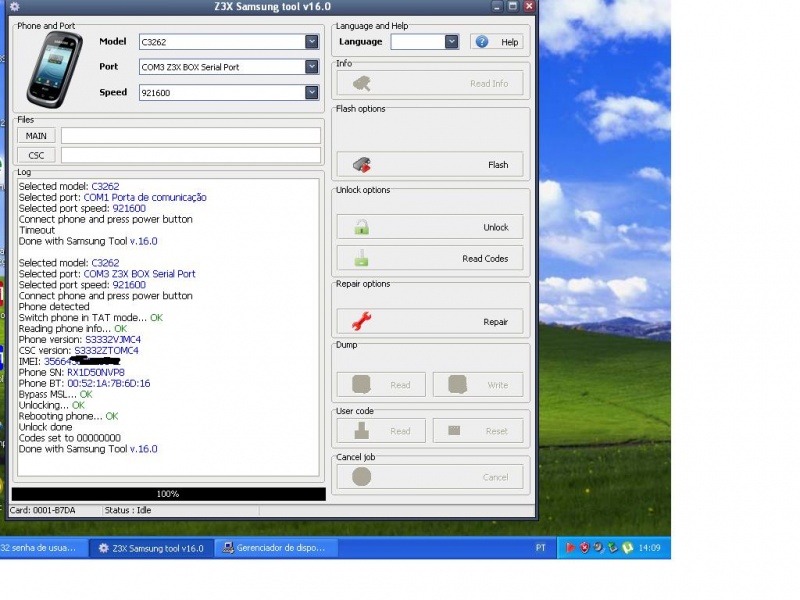Open Z3X Samsung tool taskbar button
Image resolution: width=800 pixels, height=600 pixels.
tap(152, 548)
